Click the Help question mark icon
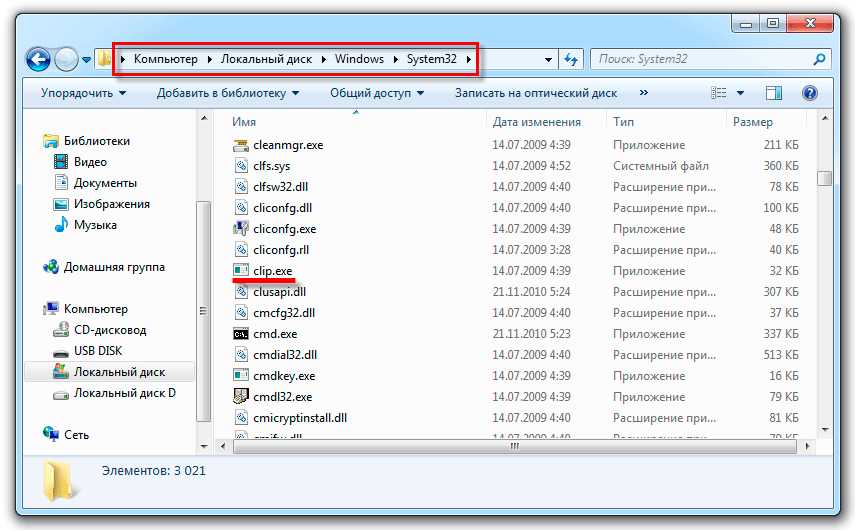Image resolution: width=855 pixels, height=530 pixels. [x=809, y=93]
